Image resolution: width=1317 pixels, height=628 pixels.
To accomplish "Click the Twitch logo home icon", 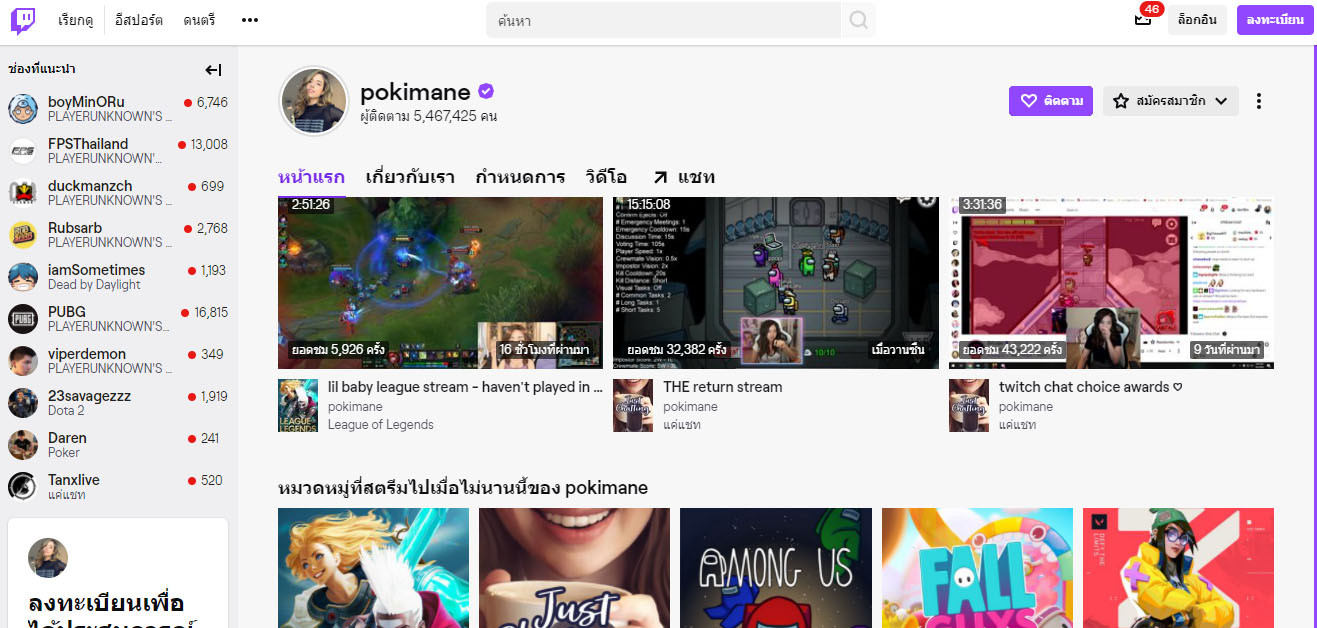I will tap(24, 20).
